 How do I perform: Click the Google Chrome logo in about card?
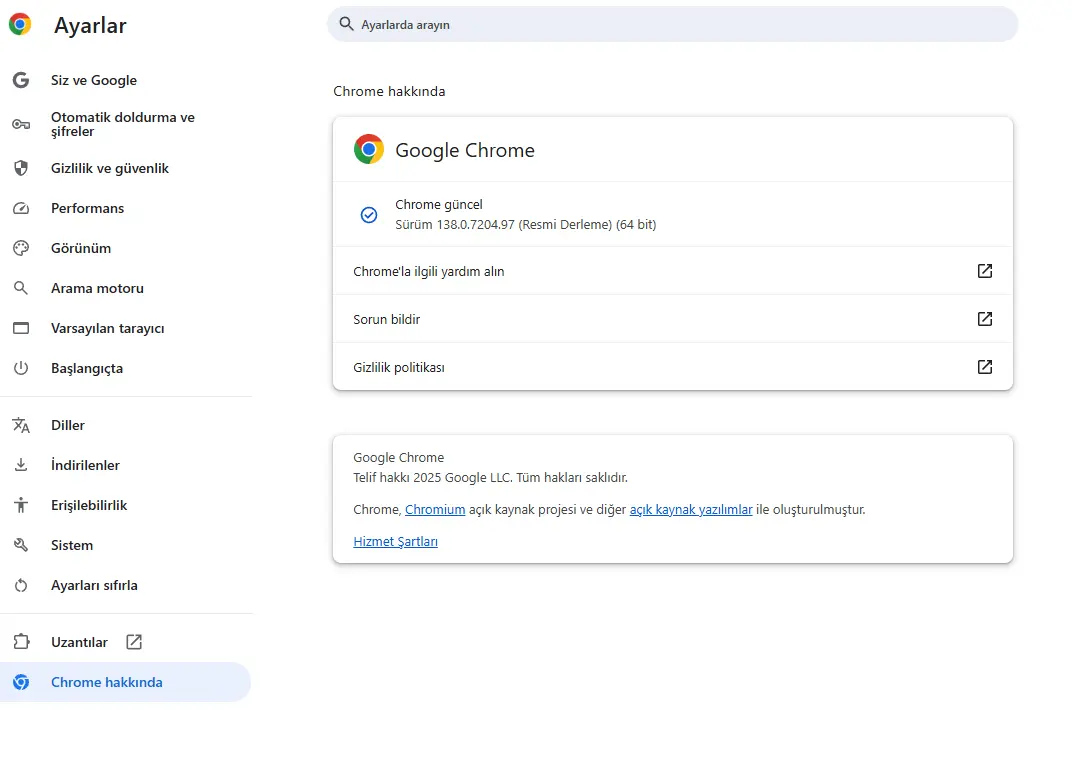(x=368, y=149)
